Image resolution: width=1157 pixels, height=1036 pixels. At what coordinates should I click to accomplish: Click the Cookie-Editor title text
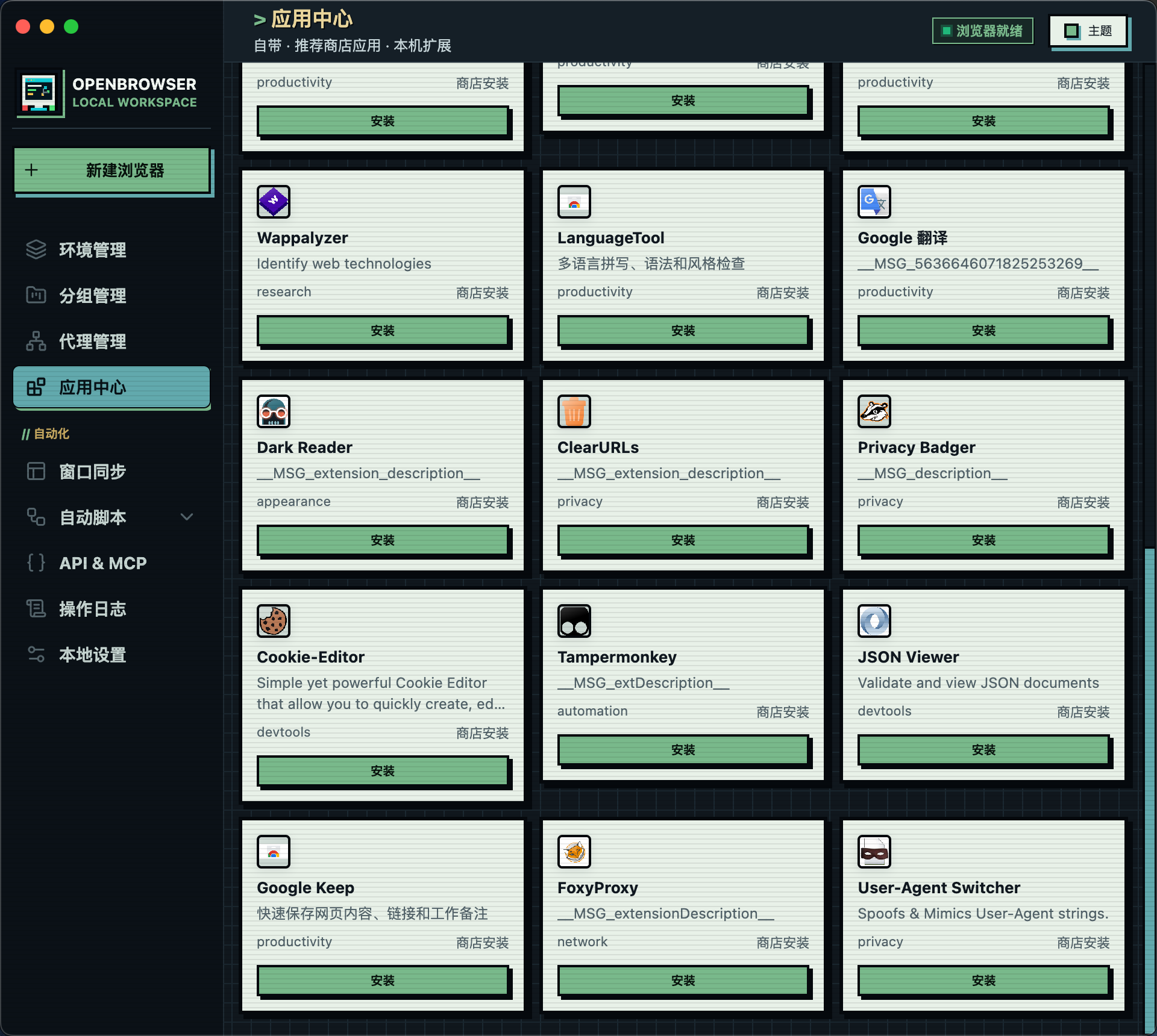click(x=310, y=657)
